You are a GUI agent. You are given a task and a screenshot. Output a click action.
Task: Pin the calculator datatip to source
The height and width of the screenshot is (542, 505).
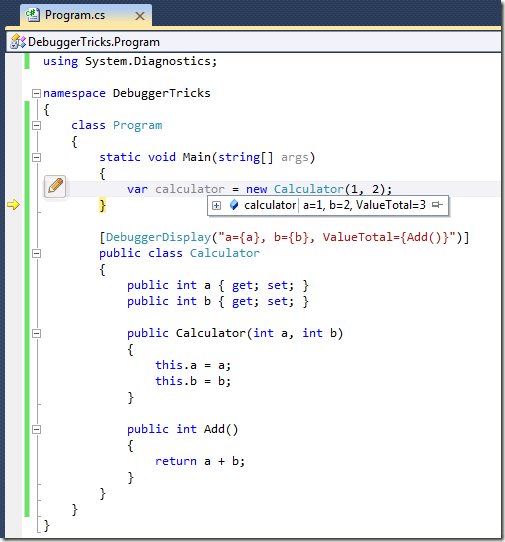click(x=437, y=205)
